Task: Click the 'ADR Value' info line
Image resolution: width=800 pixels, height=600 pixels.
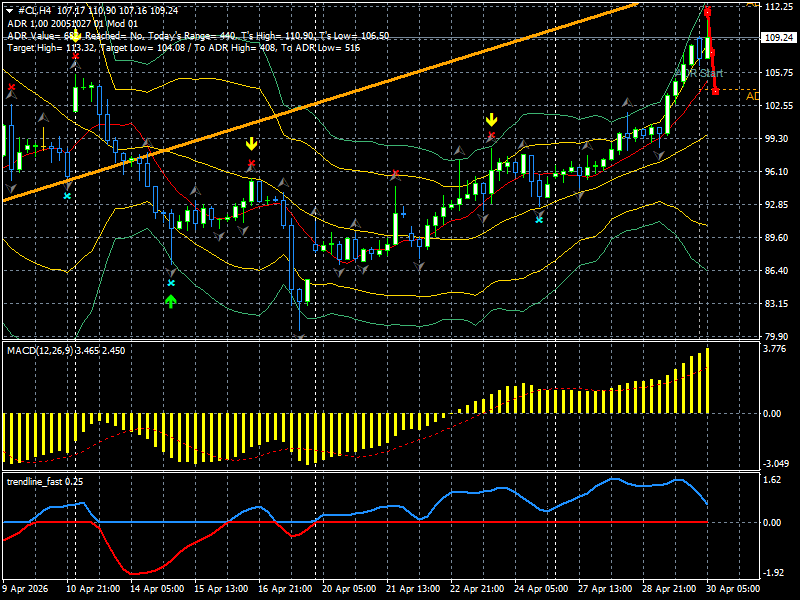Action: [x=198, y=36]
